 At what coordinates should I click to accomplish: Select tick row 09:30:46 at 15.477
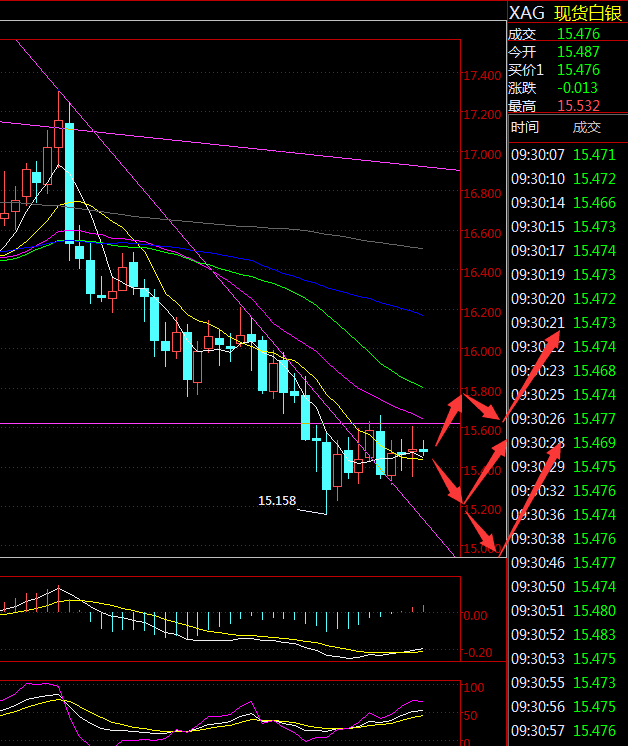[563, 563]
